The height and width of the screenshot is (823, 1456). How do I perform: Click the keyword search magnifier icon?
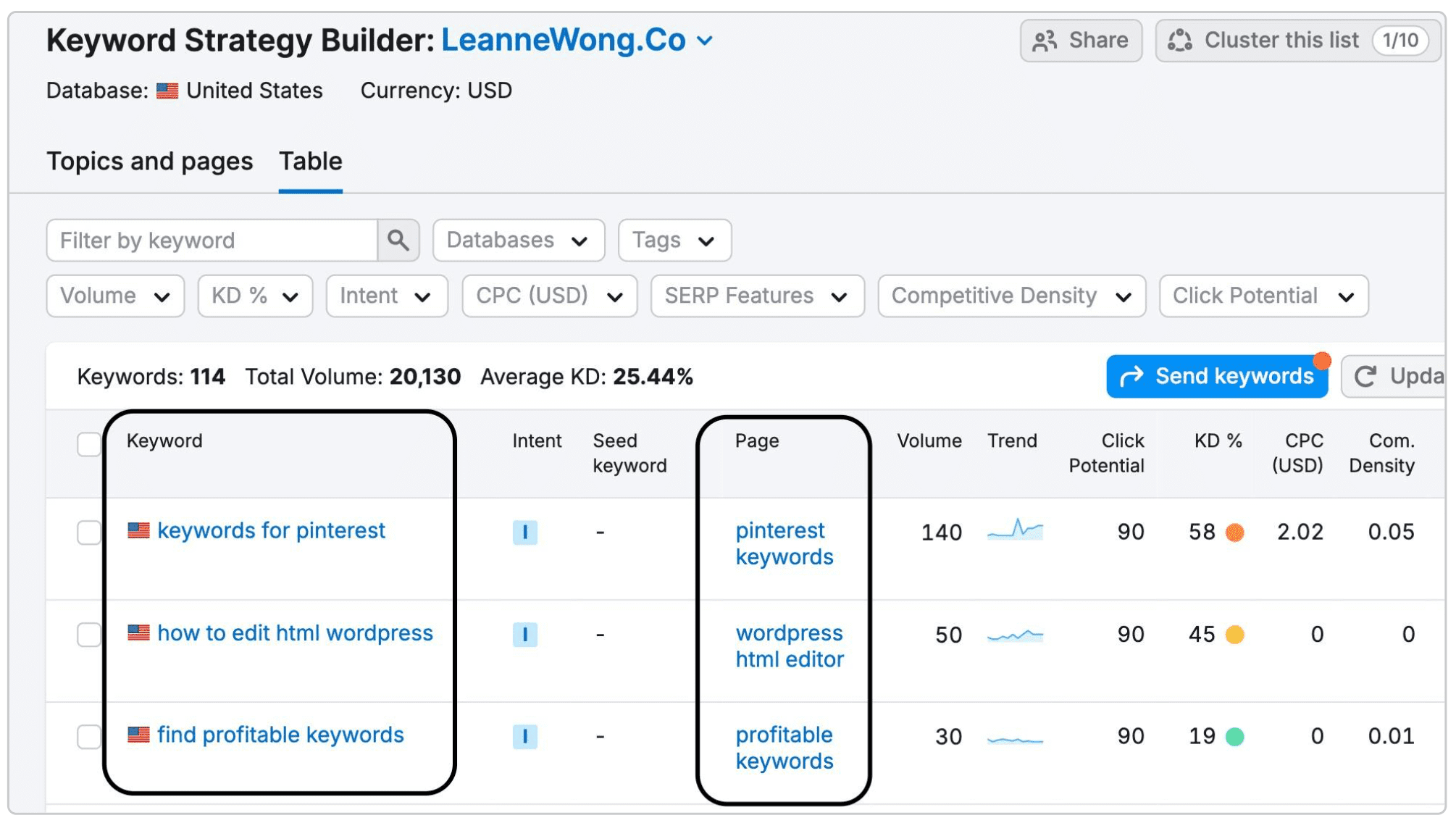[398, 240]
